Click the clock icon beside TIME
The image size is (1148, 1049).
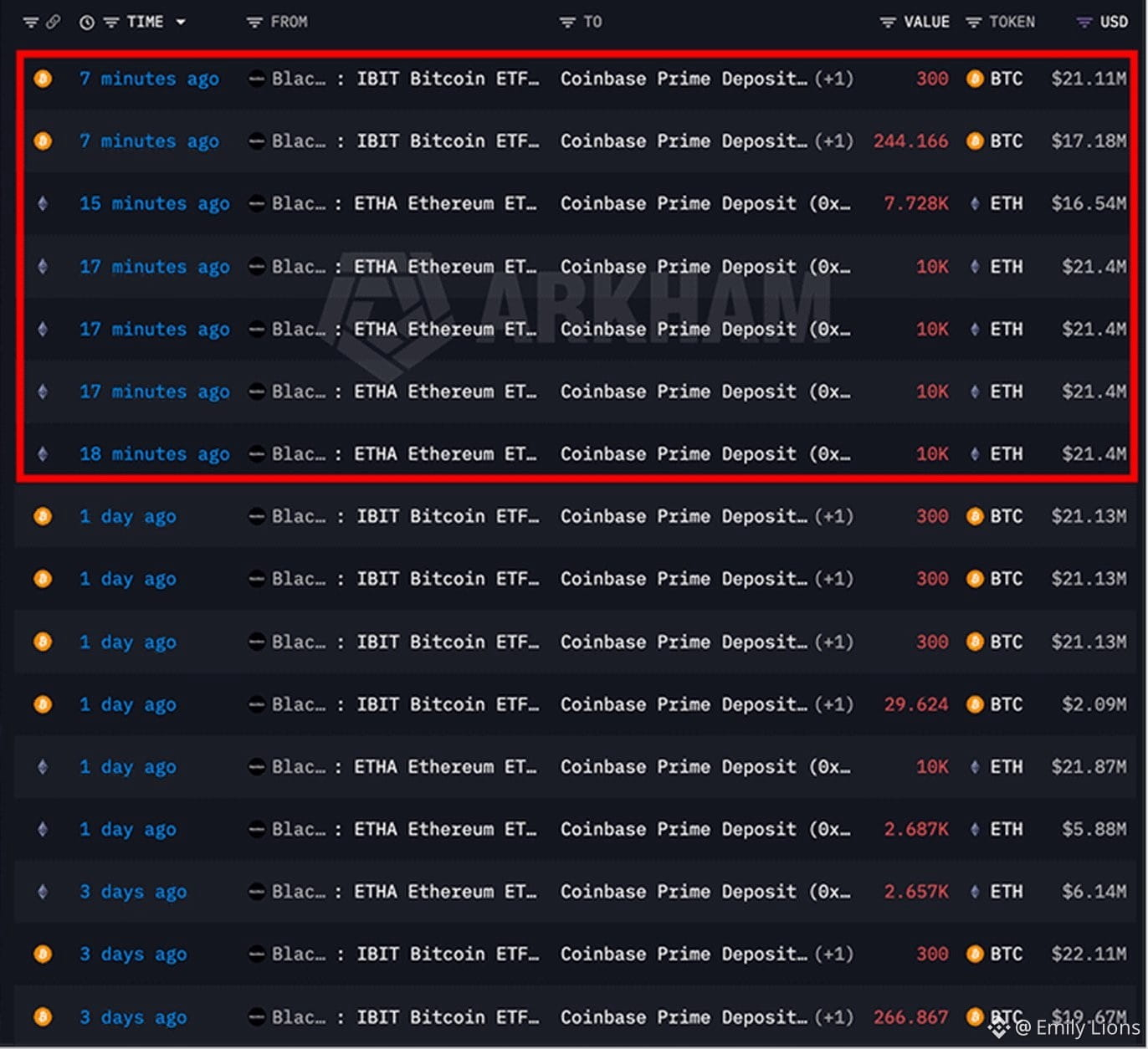(x=87, y=23)
